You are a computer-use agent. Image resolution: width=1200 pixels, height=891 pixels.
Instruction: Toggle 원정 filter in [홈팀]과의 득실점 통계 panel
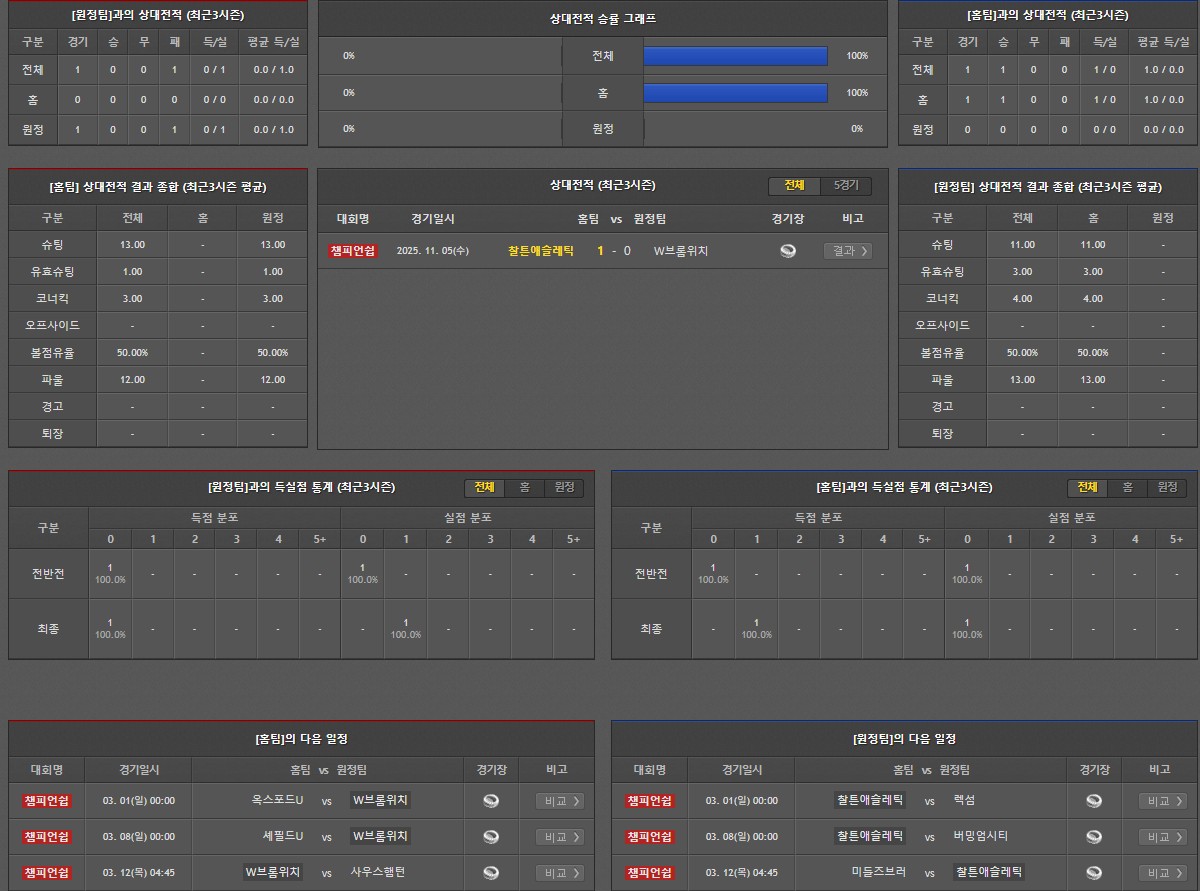point(1167,487)
